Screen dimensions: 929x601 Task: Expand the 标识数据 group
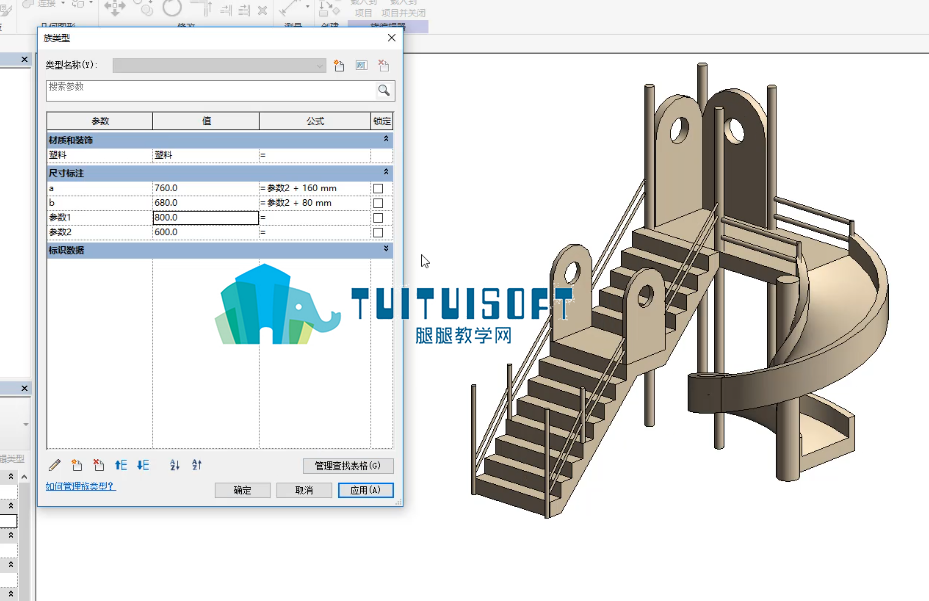(x=386, y=249)
